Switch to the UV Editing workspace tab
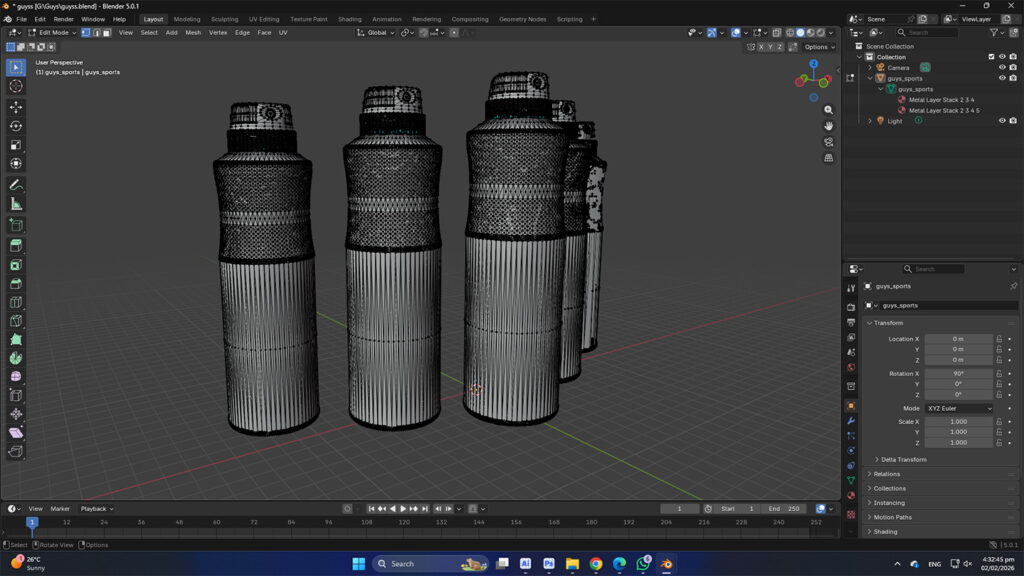The width and height of the screenshot is (1024, 576). coord(264,19)
